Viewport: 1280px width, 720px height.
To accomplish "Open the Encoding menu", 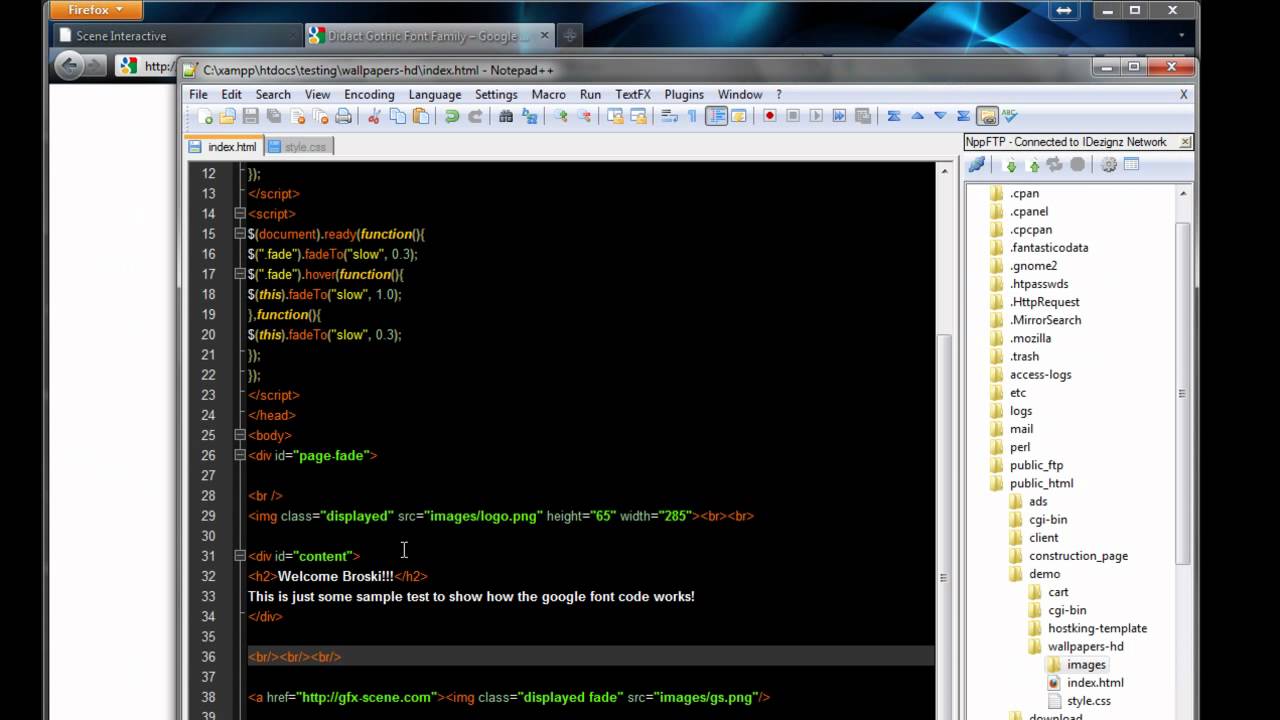I will tap(369, 94).
